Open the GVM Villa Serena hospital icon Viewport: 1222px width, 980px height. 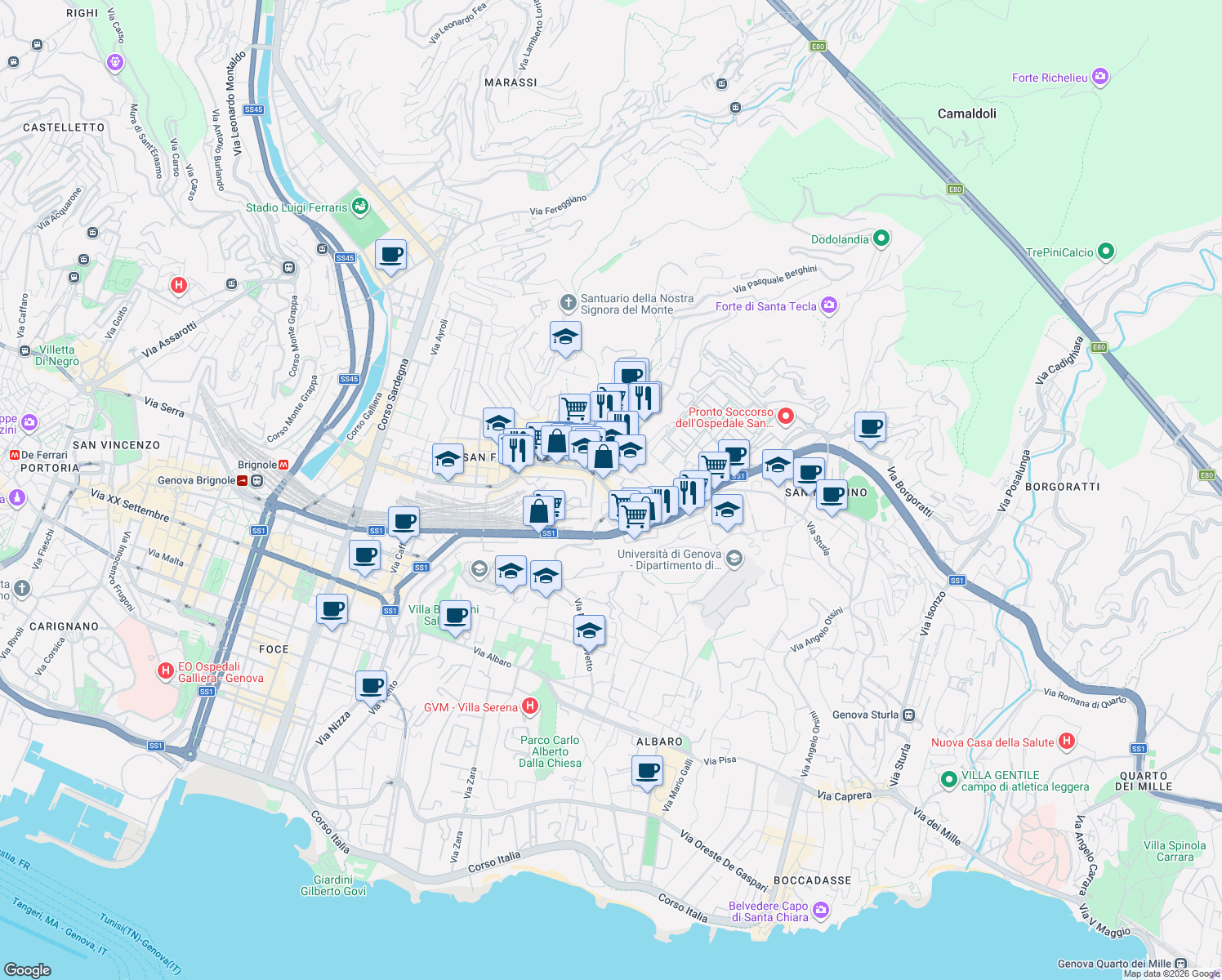click(x=530, y=706)
